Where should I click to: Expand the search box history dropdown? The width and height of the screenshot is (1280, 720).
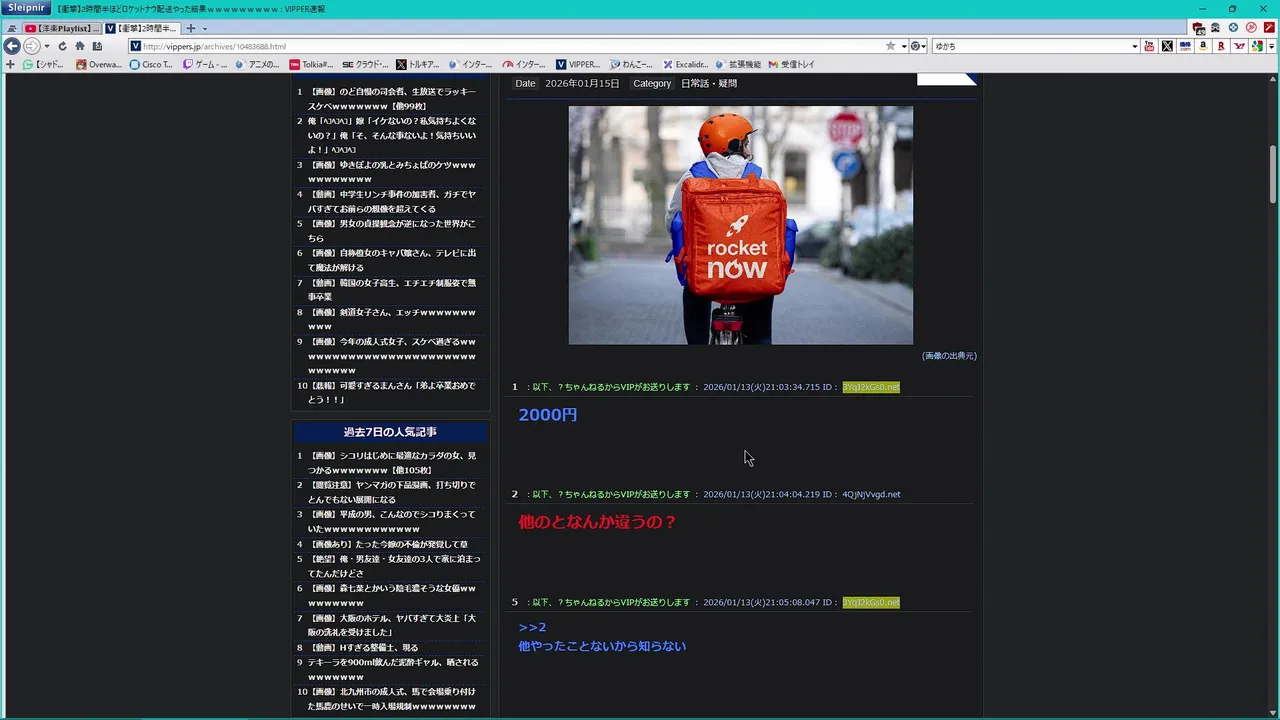(x=1135, y=46)
